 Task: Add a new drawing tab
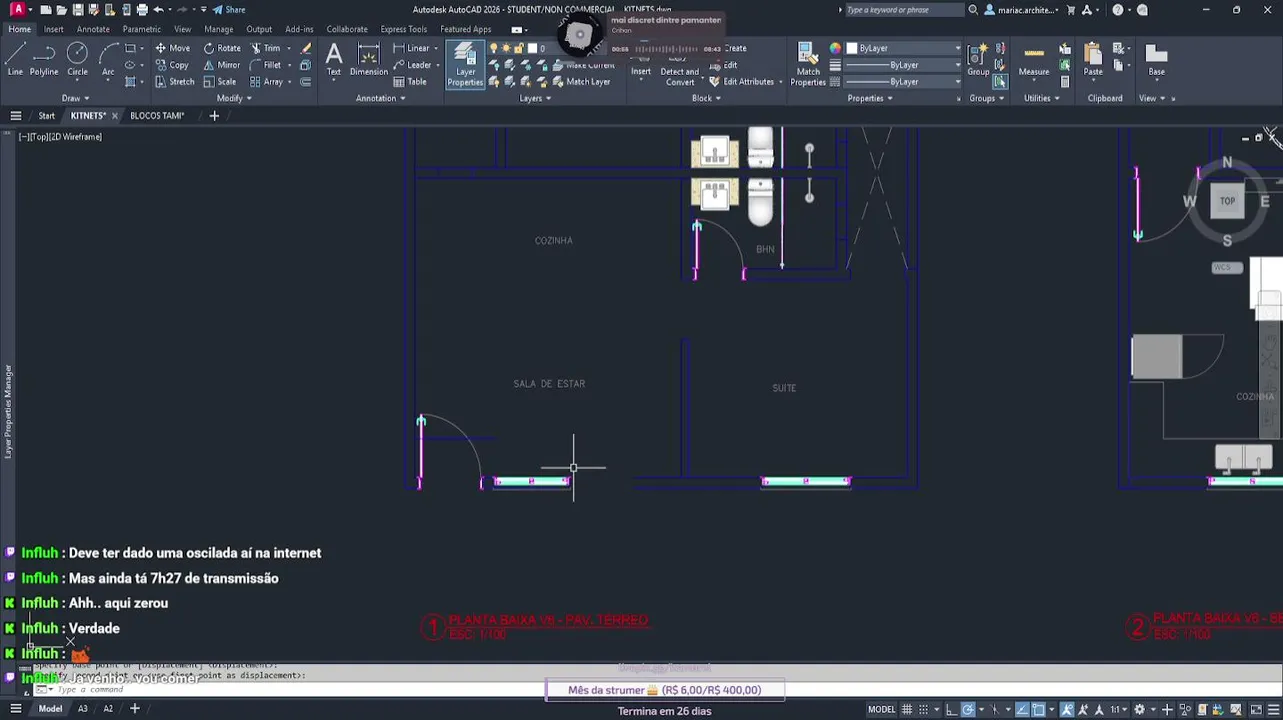point(214,116)
